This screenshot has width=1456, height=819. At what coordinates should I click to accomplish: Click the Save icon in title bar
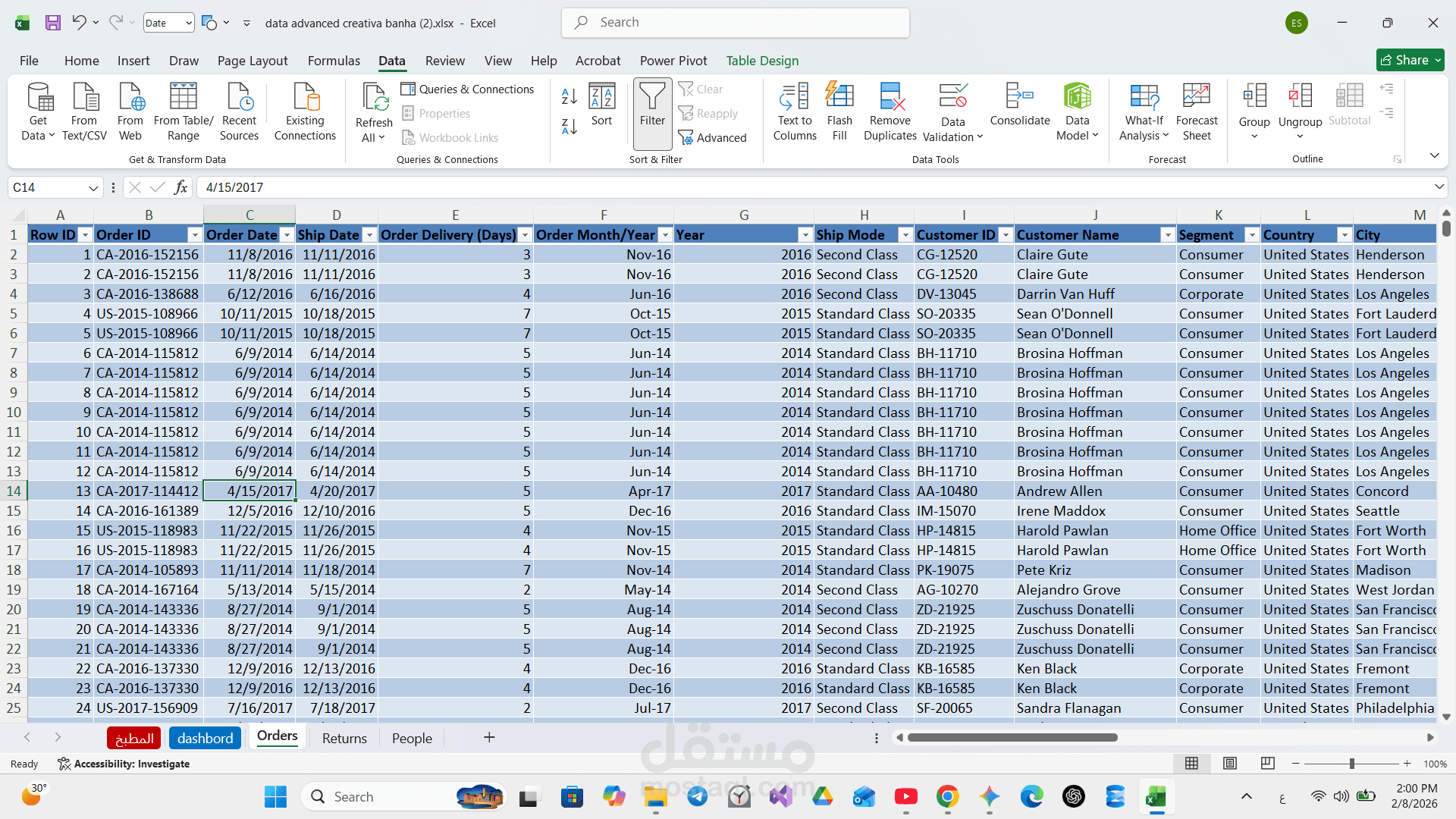click(x=53, y=23)
